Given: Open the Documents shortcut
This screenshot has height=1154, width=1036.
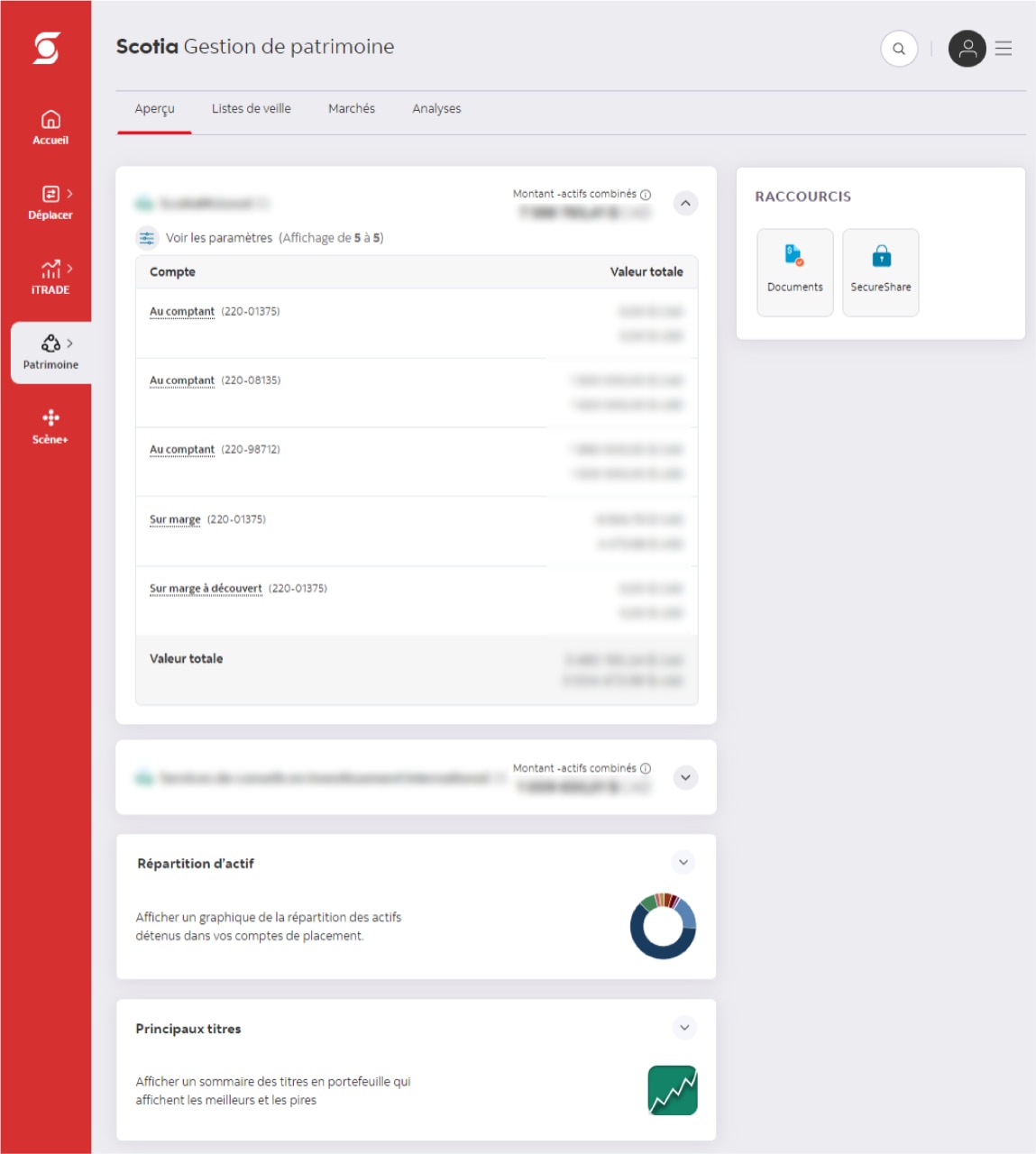Looking at the screenshot, I should tap(795, 272).
